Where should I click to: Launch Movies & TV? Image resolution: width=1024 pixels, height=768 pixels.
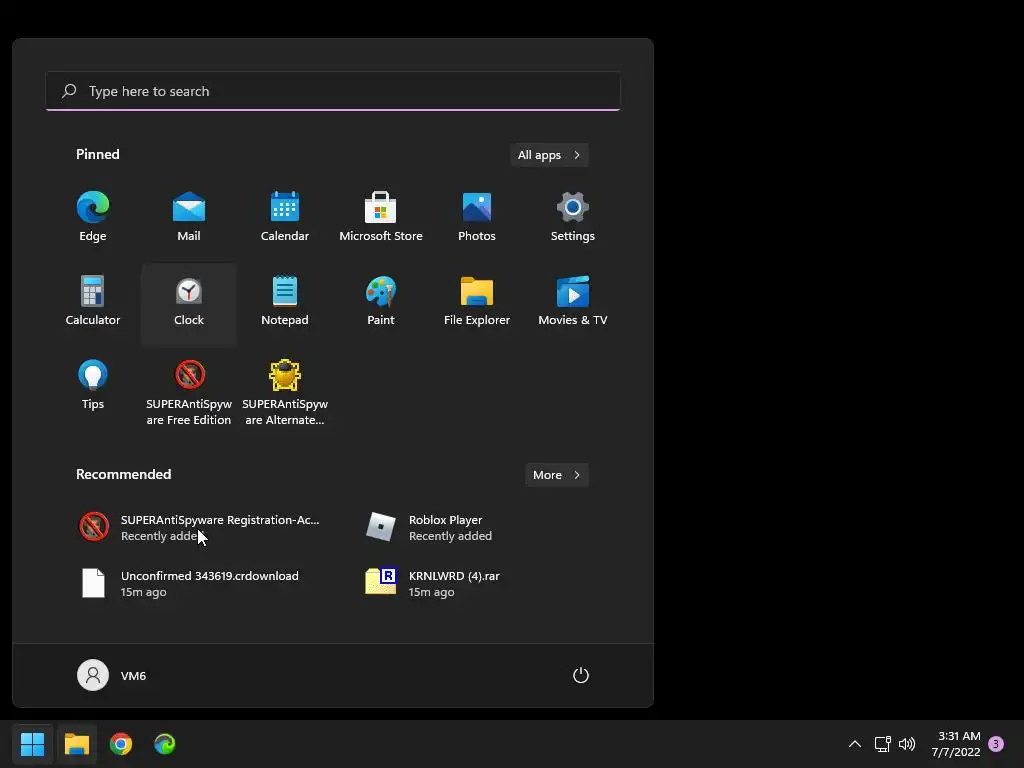coord(573,302)
